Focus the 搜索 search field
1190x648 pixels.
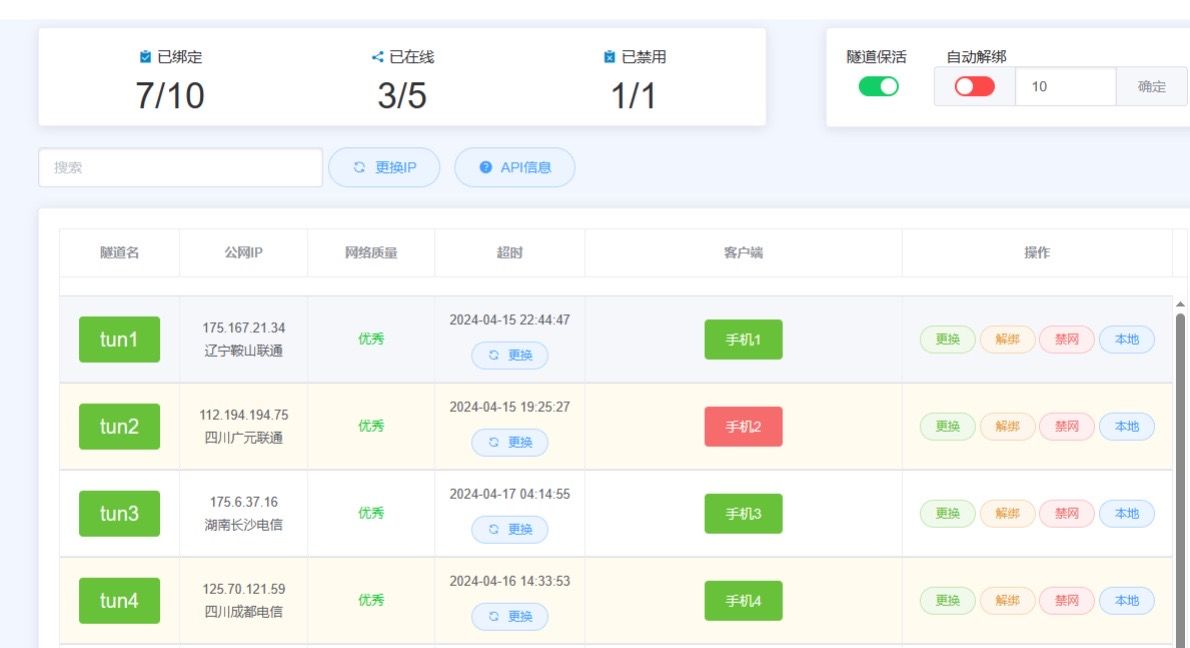click(x=180, y=168)
